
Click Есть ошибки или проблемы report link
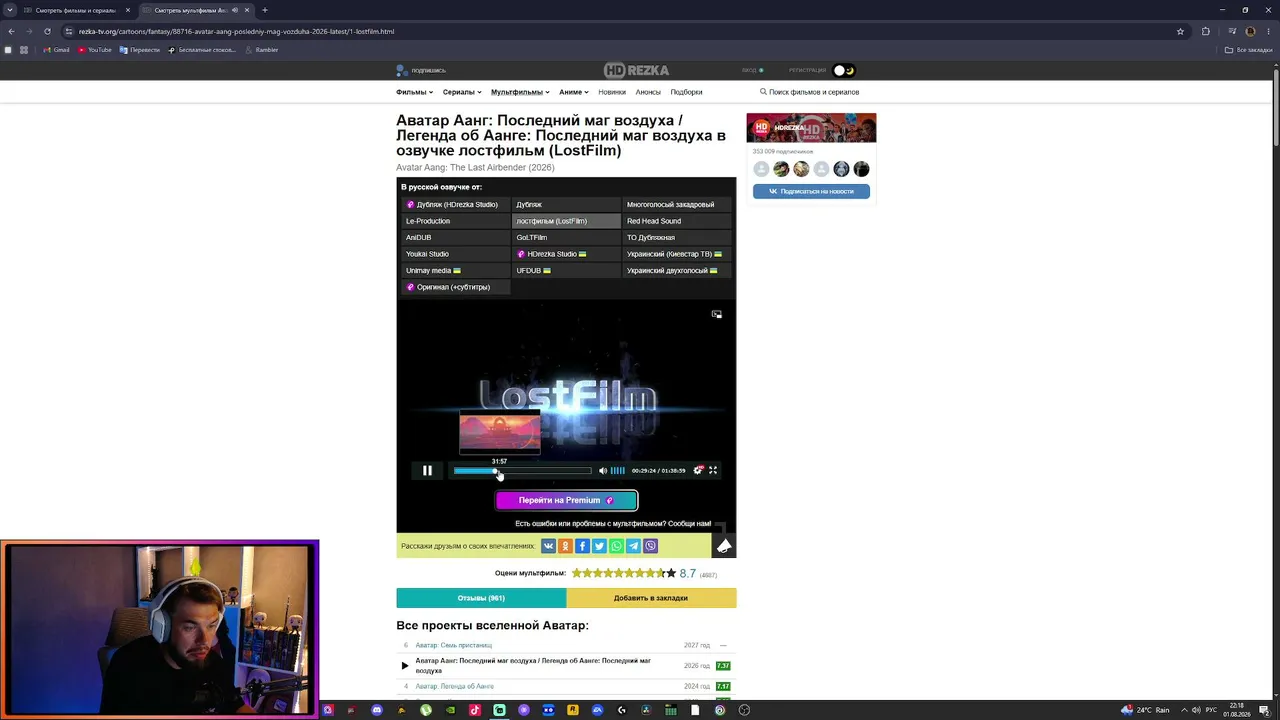[x=613, y=524]
